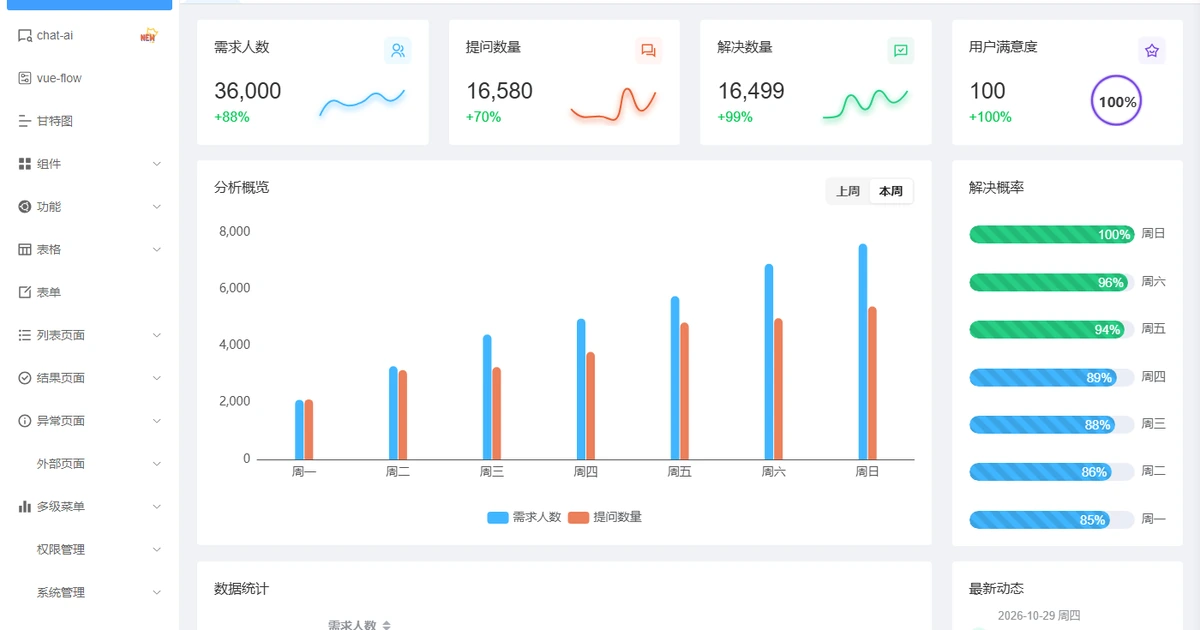Click the 周四 89% progress bar
The width and height of the screenshot is (1200, 630).
click(1052, 377)
